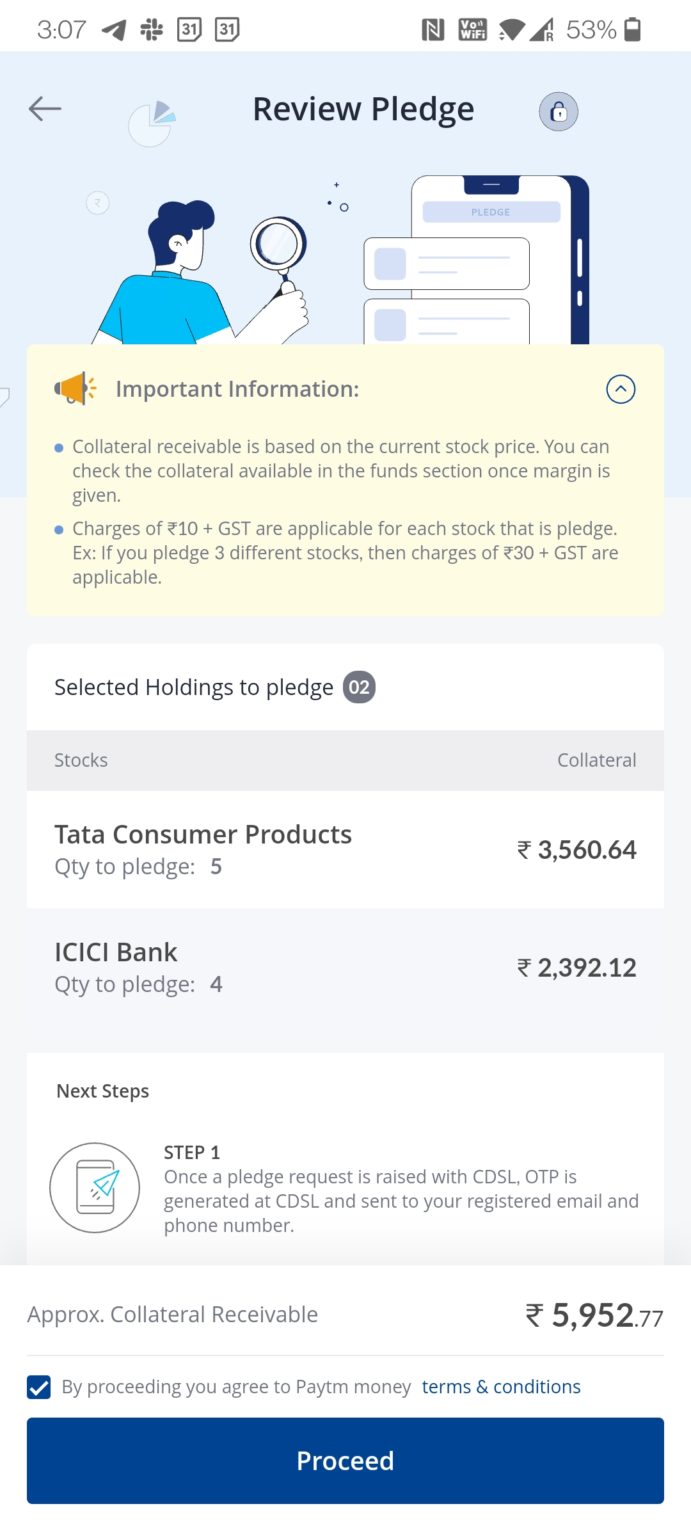This screenshot has width=691, height=1536.
Task: Tap the phone icon next to STEP 1
Action: click(94, 1187)
